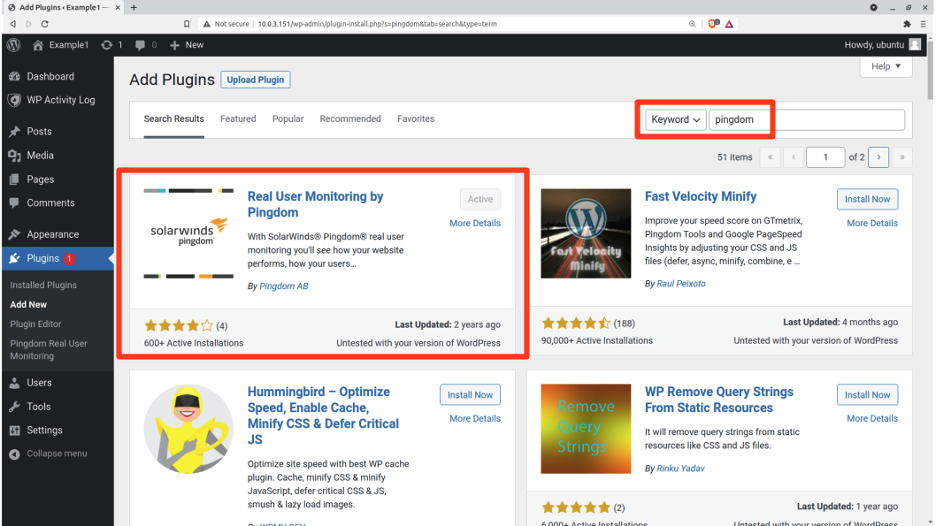Expand the Help panel

(886, 67)
